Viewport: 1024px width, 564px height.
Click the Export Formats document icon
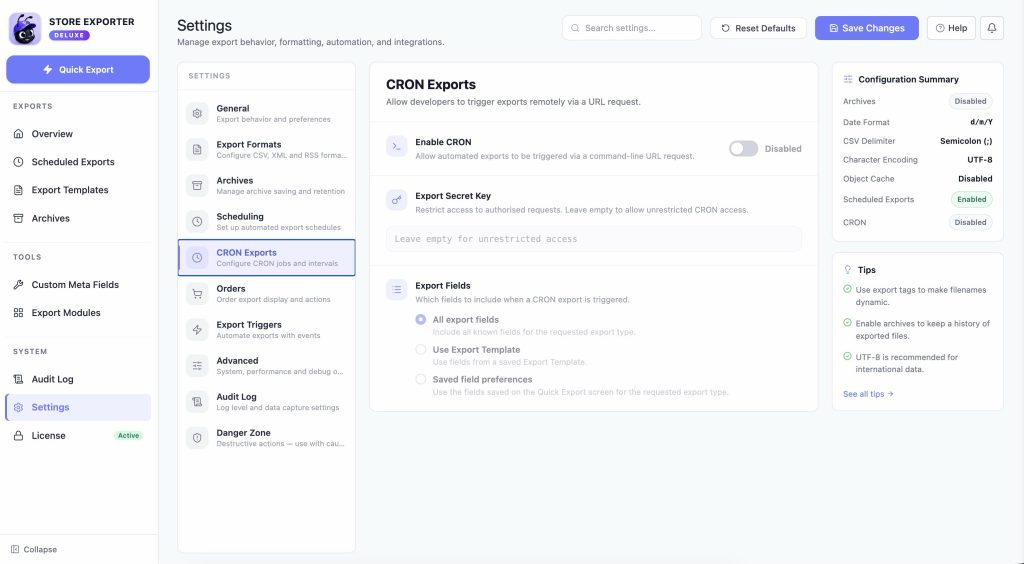[x=197, y=149]
